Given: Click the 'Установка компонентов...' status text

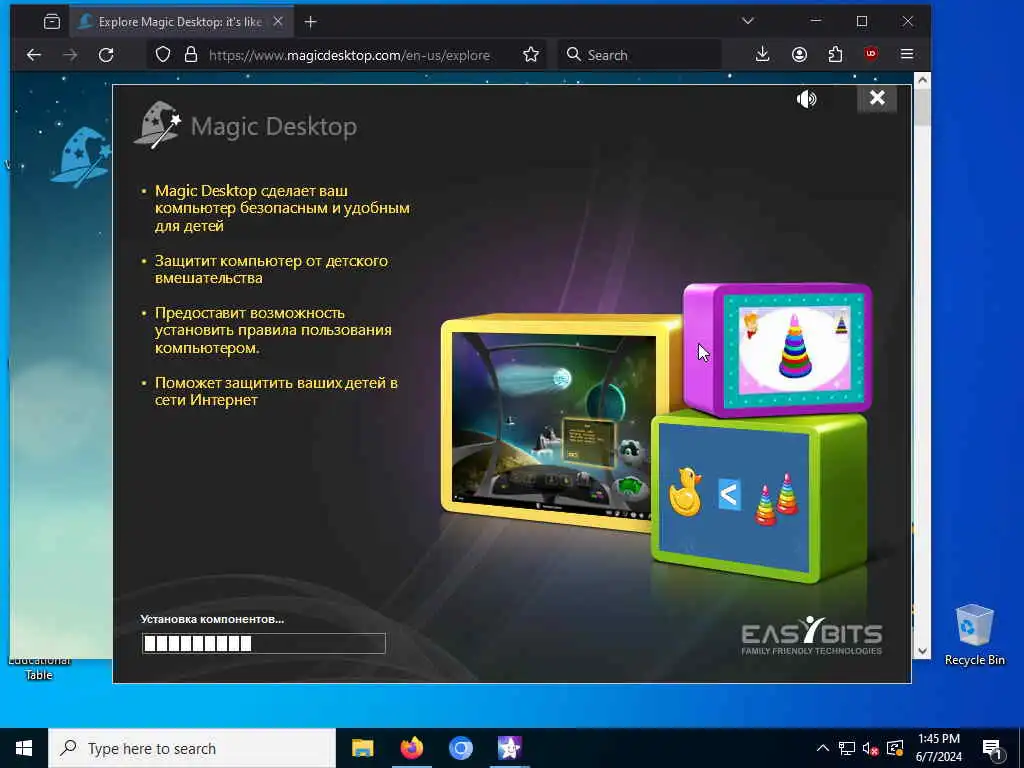Looking at the screenshot, I should click(212, 619).
